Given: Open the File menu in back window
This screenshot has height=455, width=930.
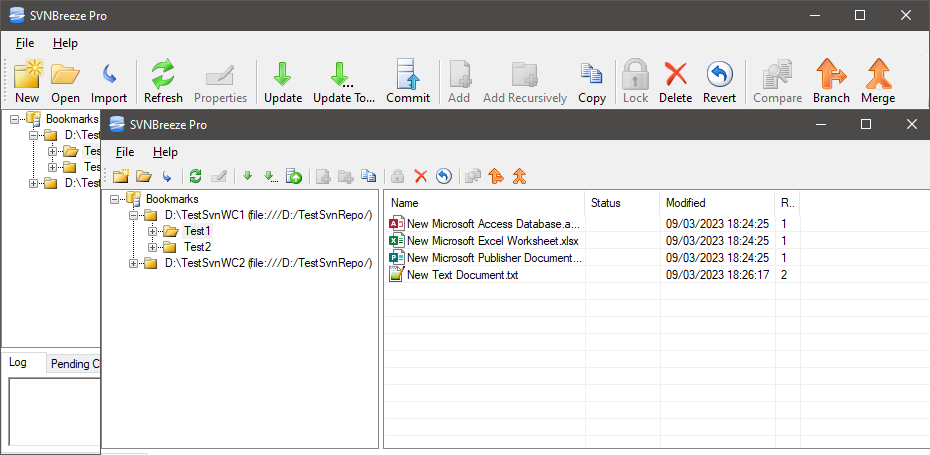Looking at the screenshot, I should pyautogui.click(x=25, y=43).
